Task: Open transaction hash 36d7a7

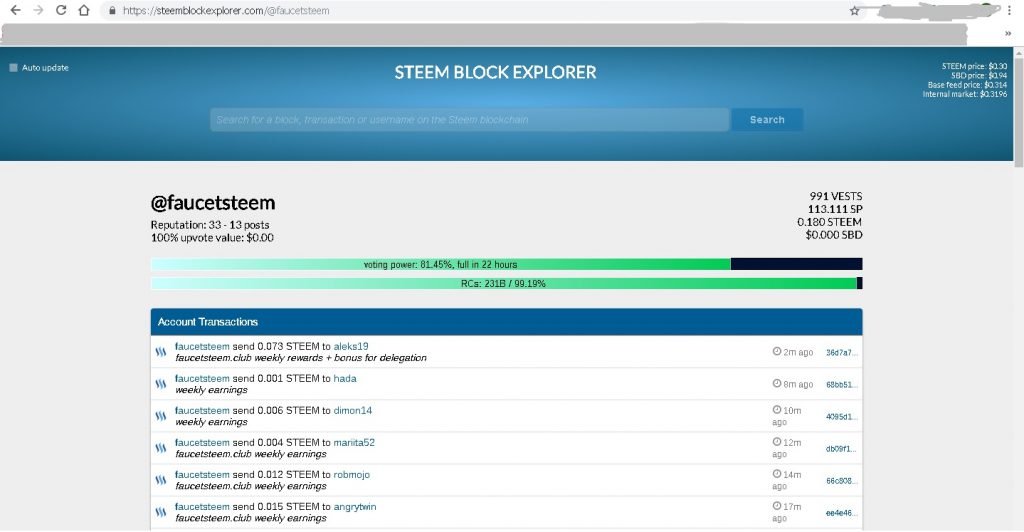Action: (841, 352)
